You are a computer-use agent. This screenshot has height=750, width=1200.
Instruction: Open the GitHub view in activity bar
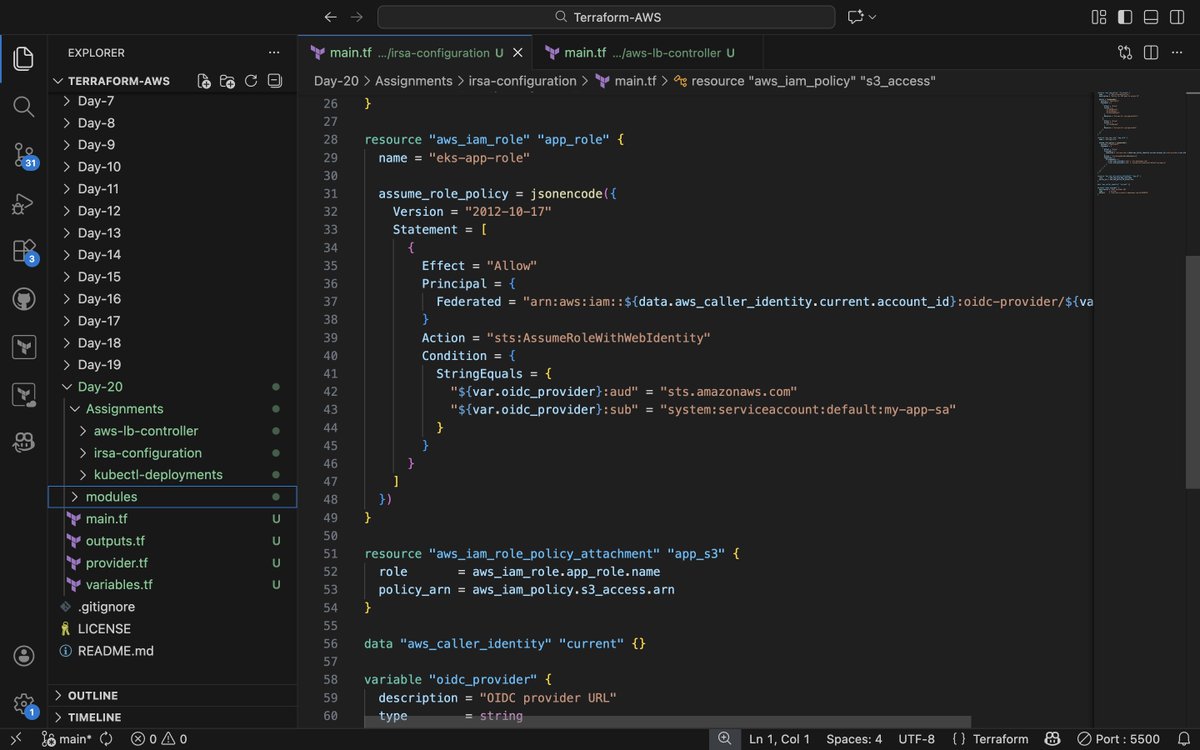pos(24,299)
